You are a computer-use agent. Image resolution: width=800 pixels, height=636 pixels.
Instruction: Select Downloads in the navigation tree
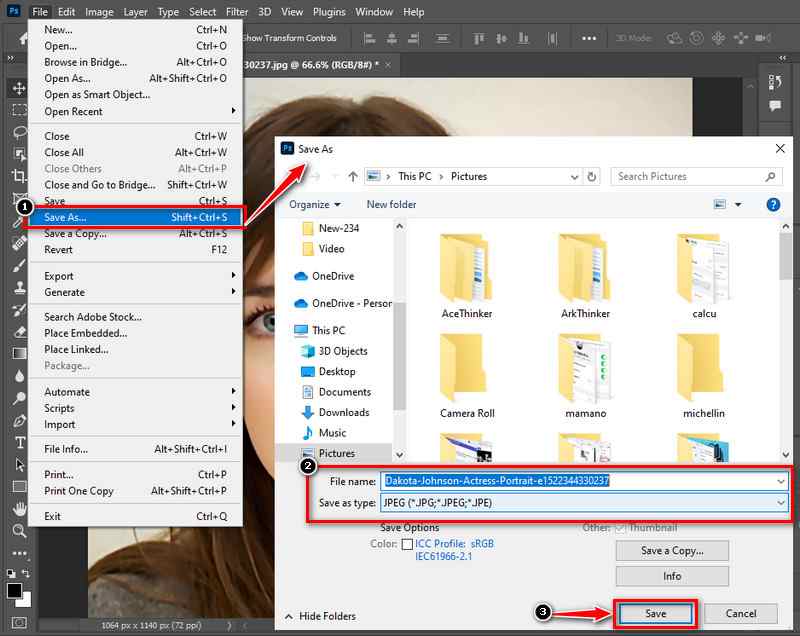343,412
